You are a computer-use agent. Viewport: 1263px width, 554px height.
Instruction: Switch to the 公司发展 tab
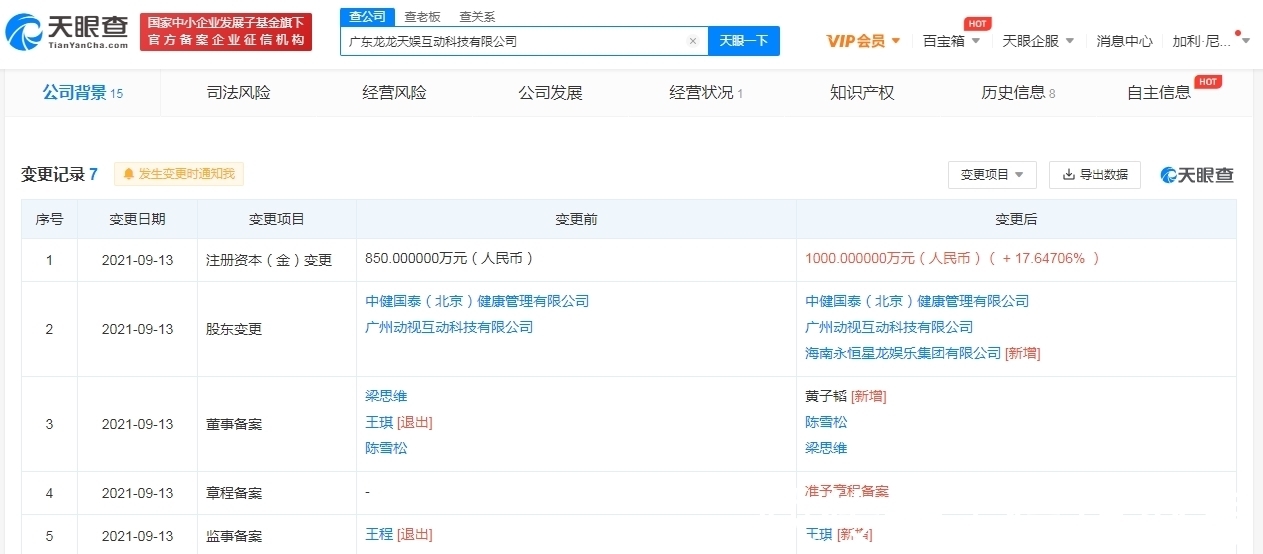550,93
